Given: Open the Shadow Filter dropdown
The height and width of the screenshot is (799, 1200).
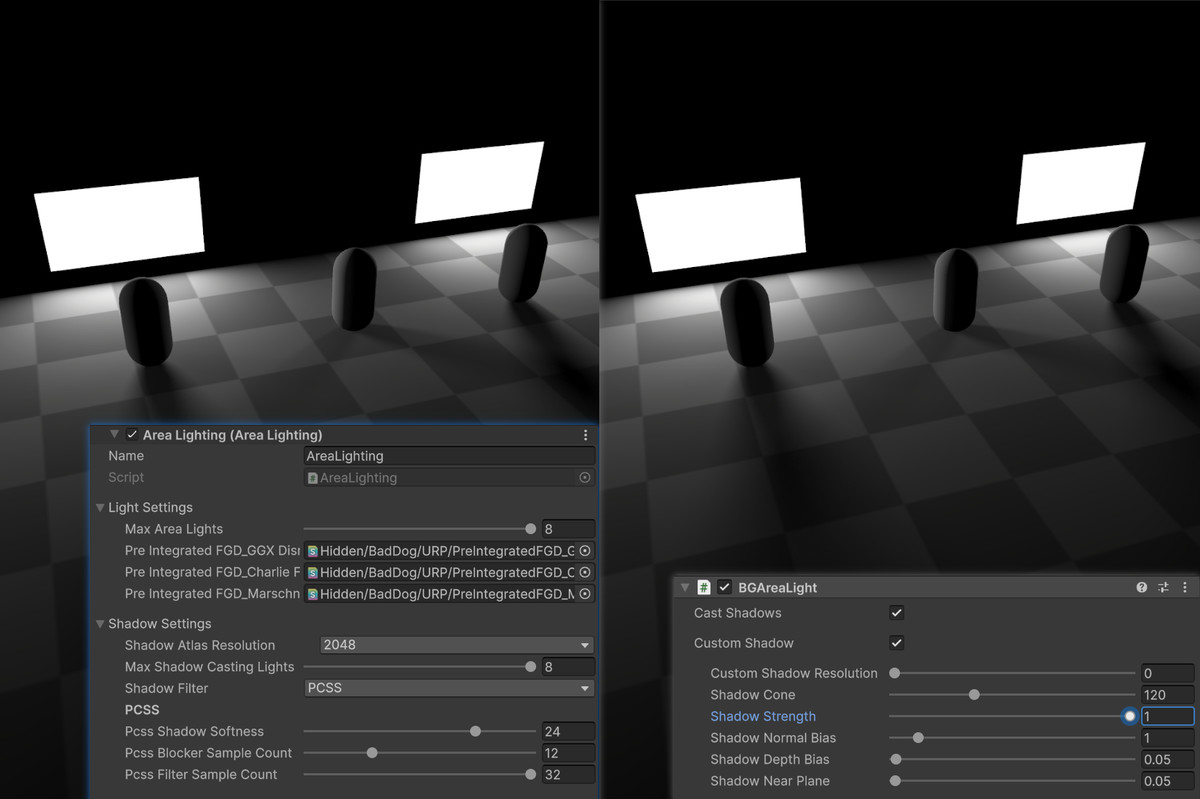Looking at the screenshot, I should [x=448, y=688].
